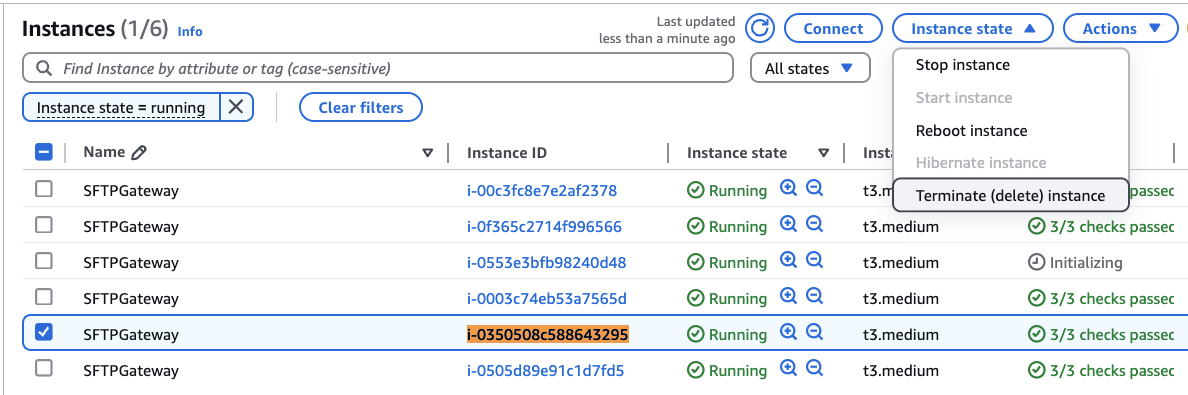
Task: Collapse the Instance state dropdown
Action: [973, 29]
